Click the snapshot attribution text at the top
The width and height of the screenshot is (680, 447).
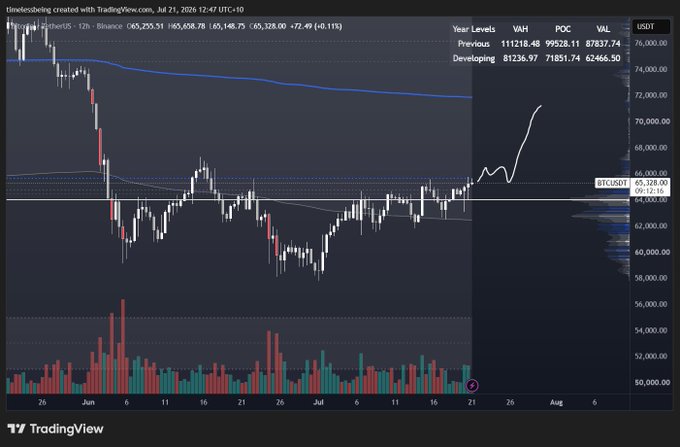click(125, 10)
